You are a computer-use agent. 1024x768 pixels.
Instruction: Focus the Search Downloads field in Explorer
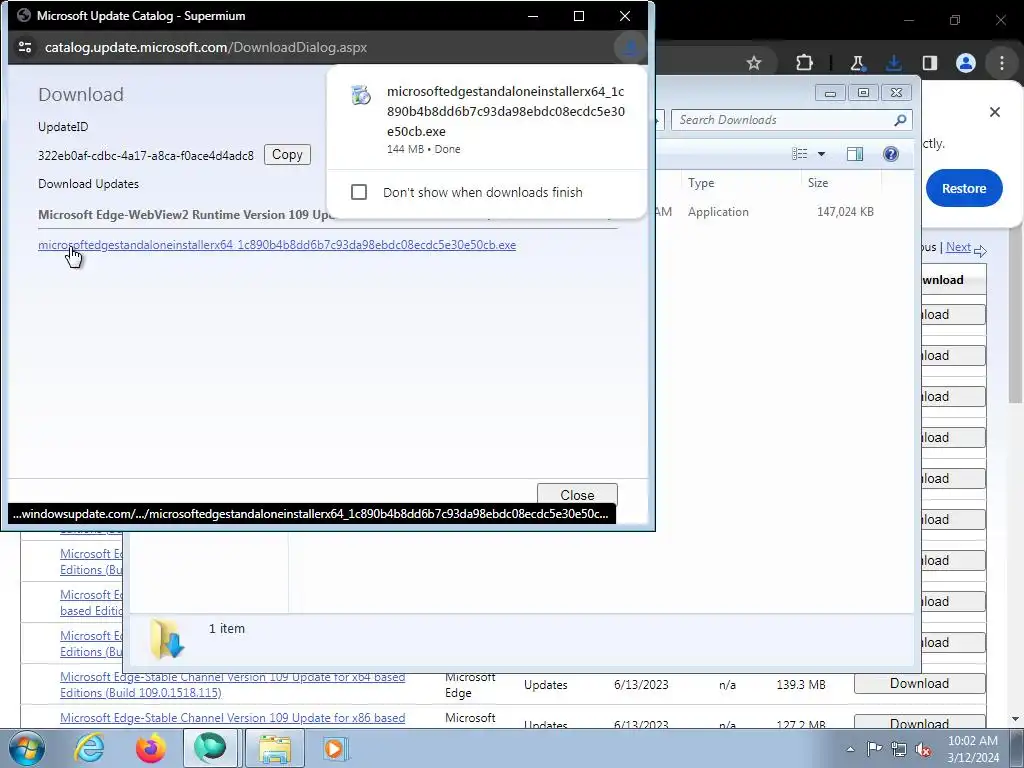(x=784, y=120)
